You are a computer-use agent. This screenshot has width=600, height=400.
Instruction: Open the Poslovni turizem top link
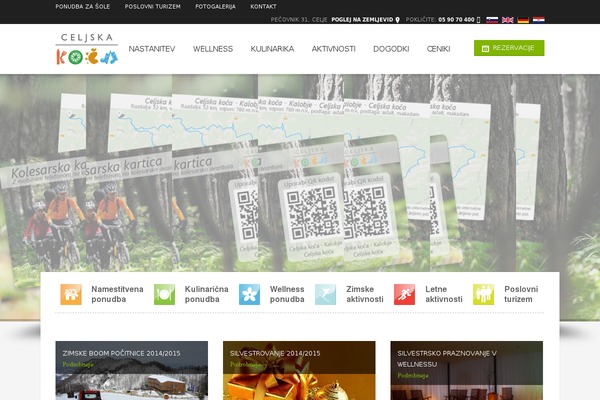152,7
